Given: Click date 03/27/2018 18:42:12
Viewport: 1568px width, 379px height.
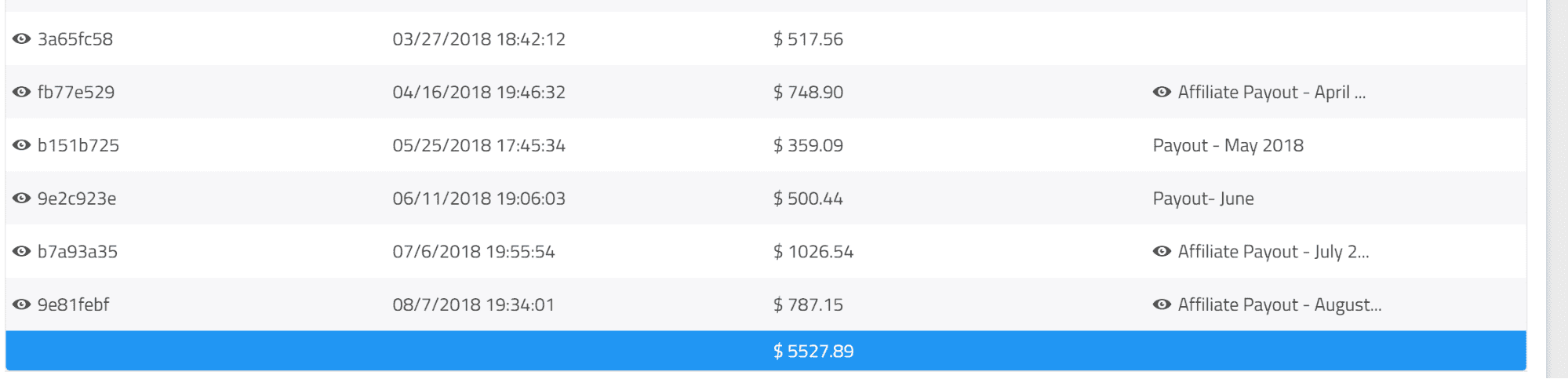Looking at the screenshot, I should [479, 39].
